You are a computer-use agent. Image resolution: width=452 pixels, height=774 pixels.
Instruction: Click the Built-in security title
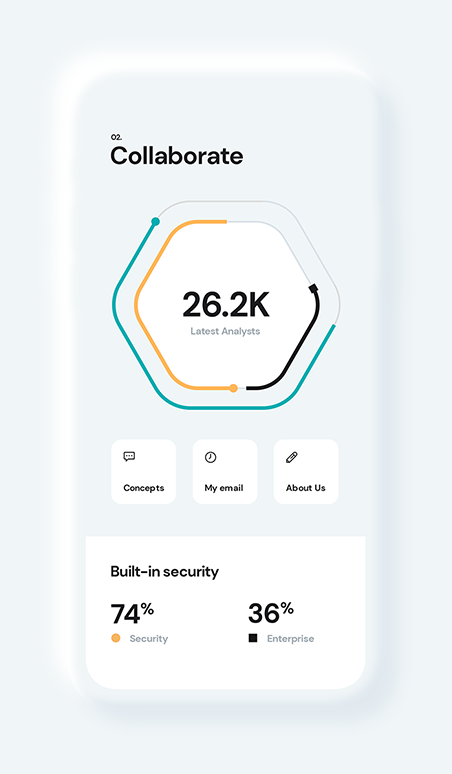165,572
